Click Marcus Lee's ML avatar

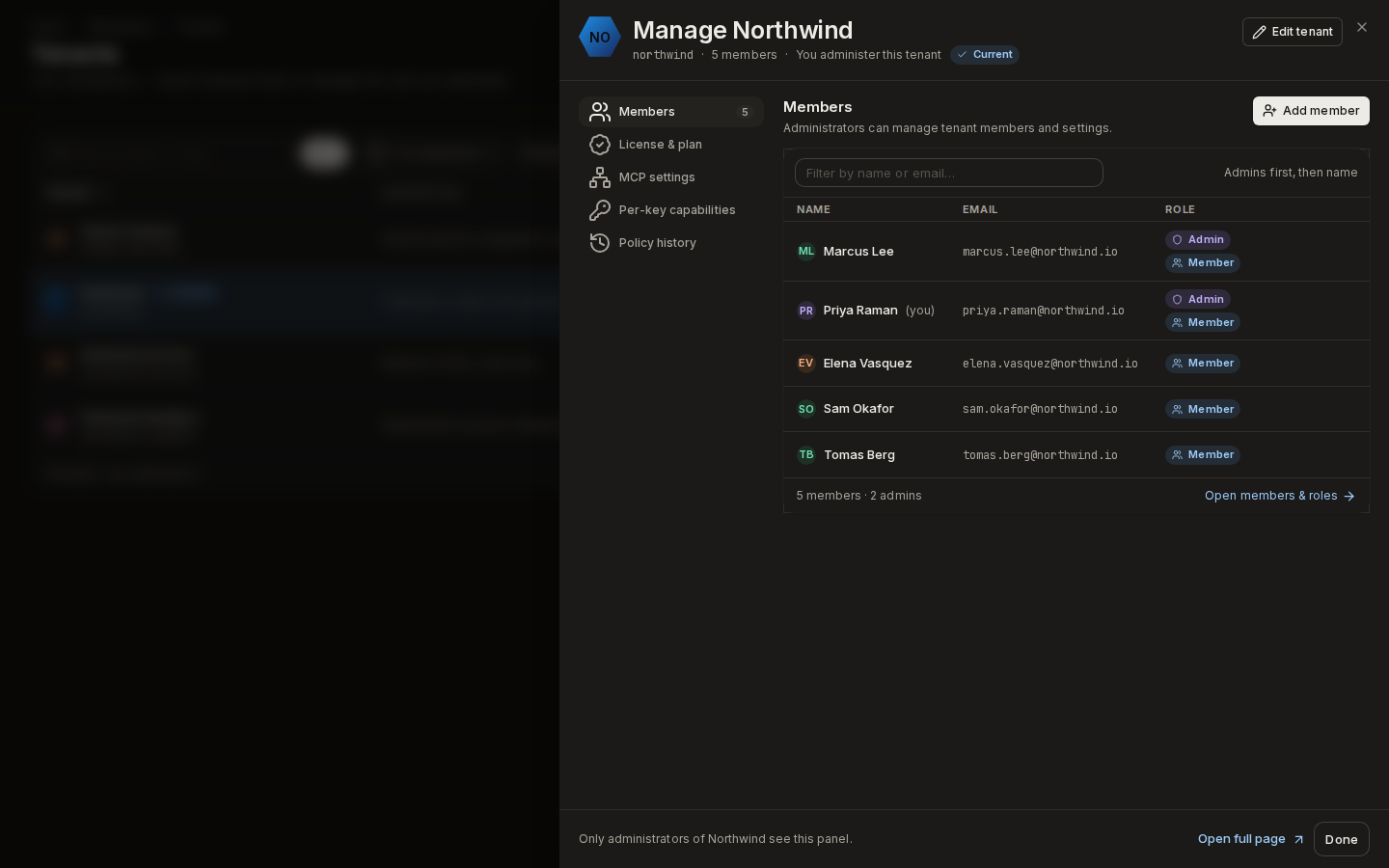[806, 252]
